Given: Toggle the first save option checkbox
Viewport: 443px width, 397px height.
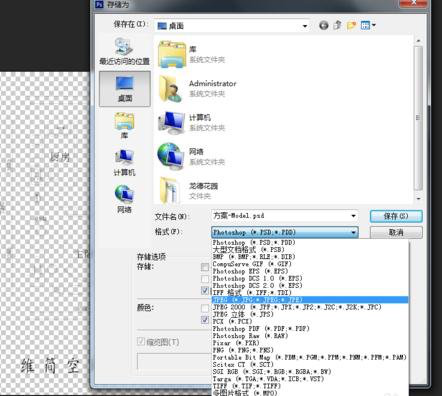Looking at the screenshot, I should [205, 267].
